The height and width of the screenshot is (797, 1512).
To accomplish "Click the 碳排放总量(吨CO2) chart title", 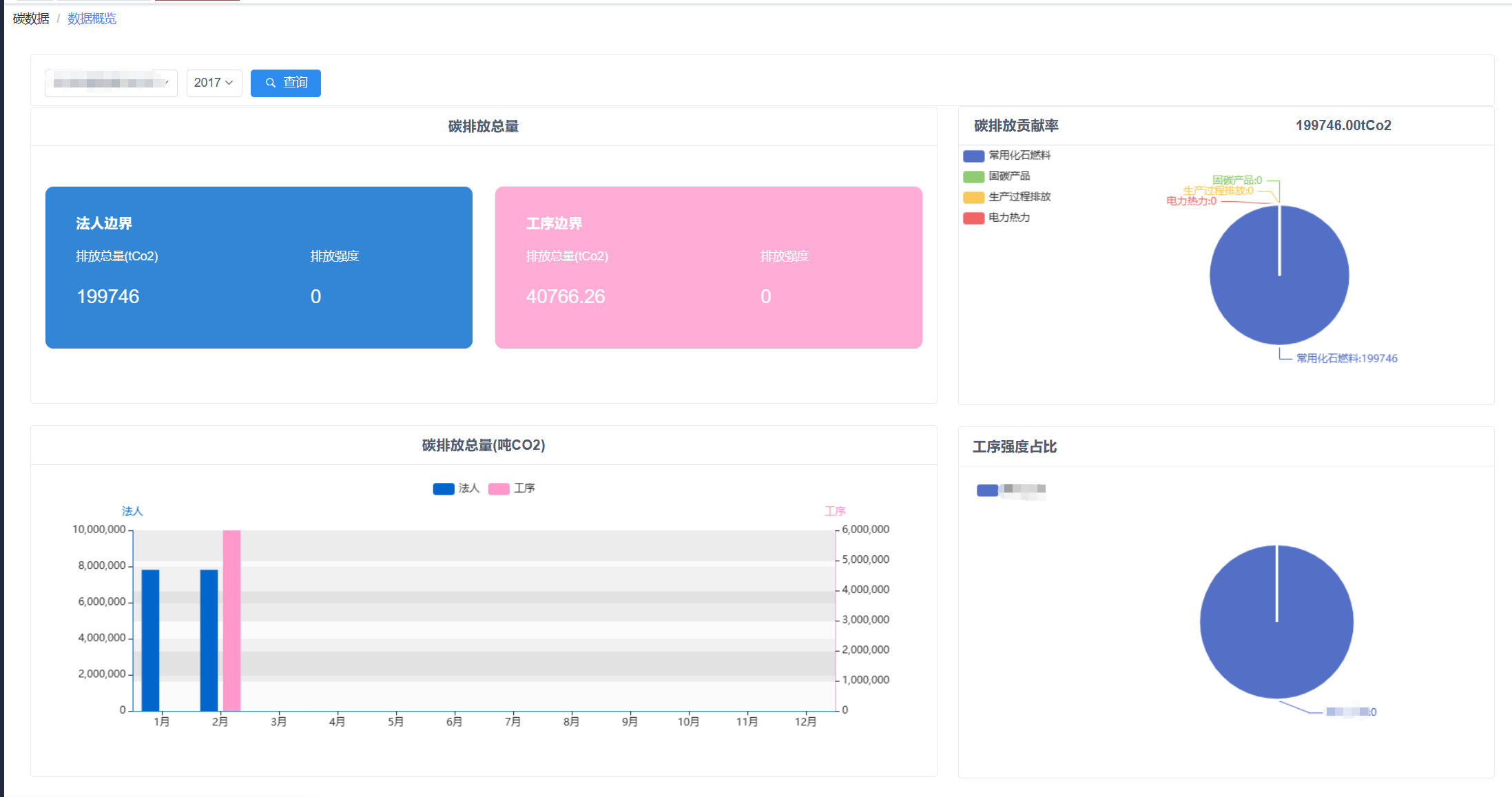I will pyautogui.click(x=484, y=445).
